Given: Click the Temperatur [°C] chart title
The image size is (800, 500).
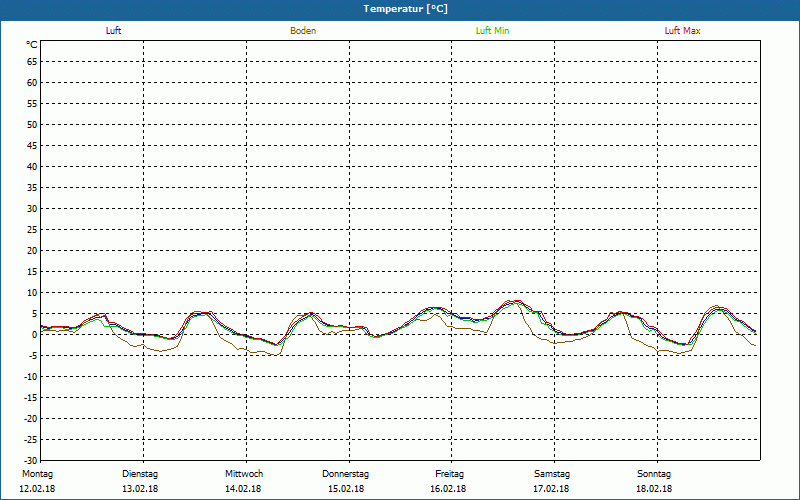Looking at the screenshot, I should pos(406,9).
